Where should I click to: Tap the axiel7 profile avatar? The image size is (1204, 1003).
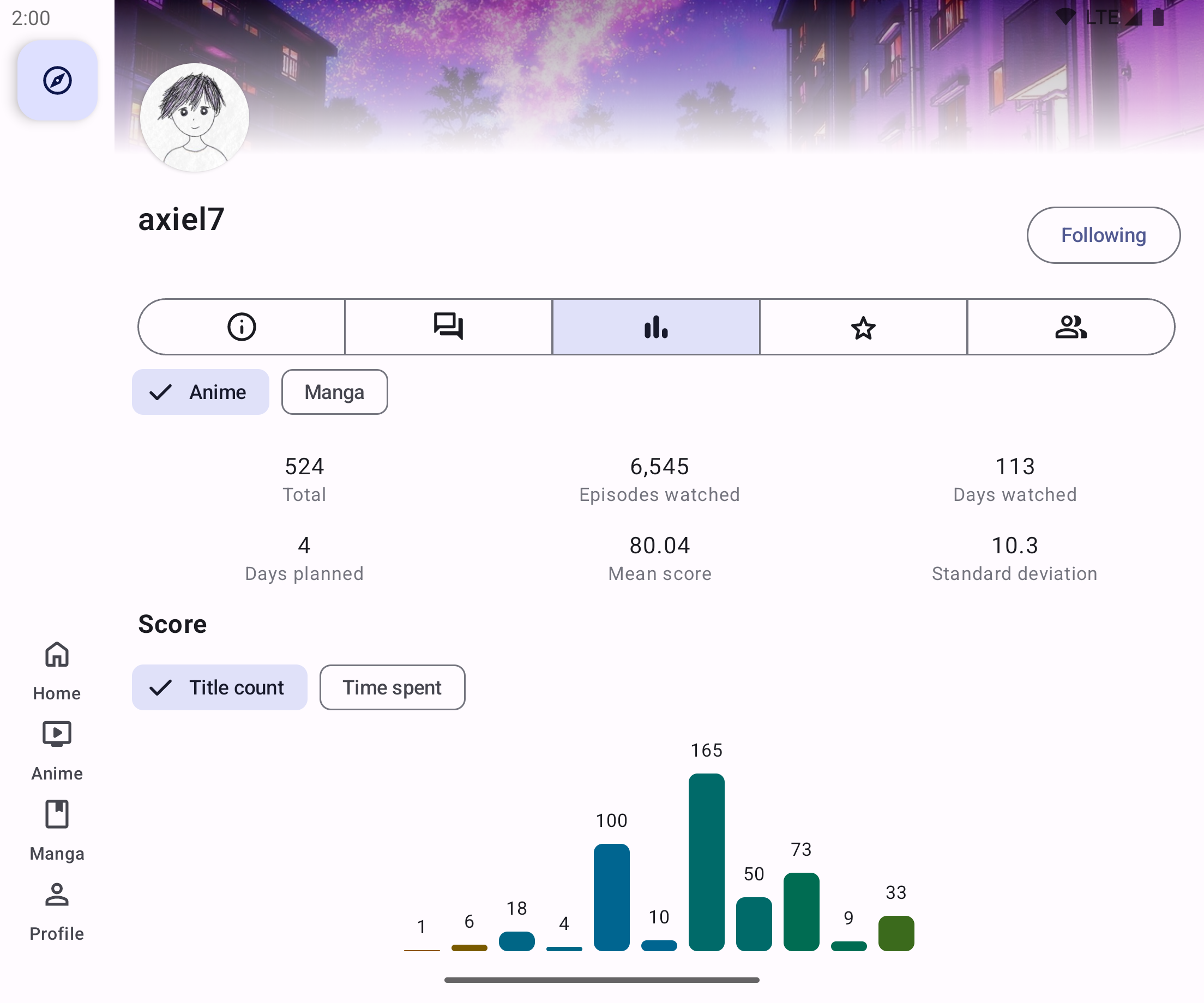pyautogui.click(x=194, y=118)
